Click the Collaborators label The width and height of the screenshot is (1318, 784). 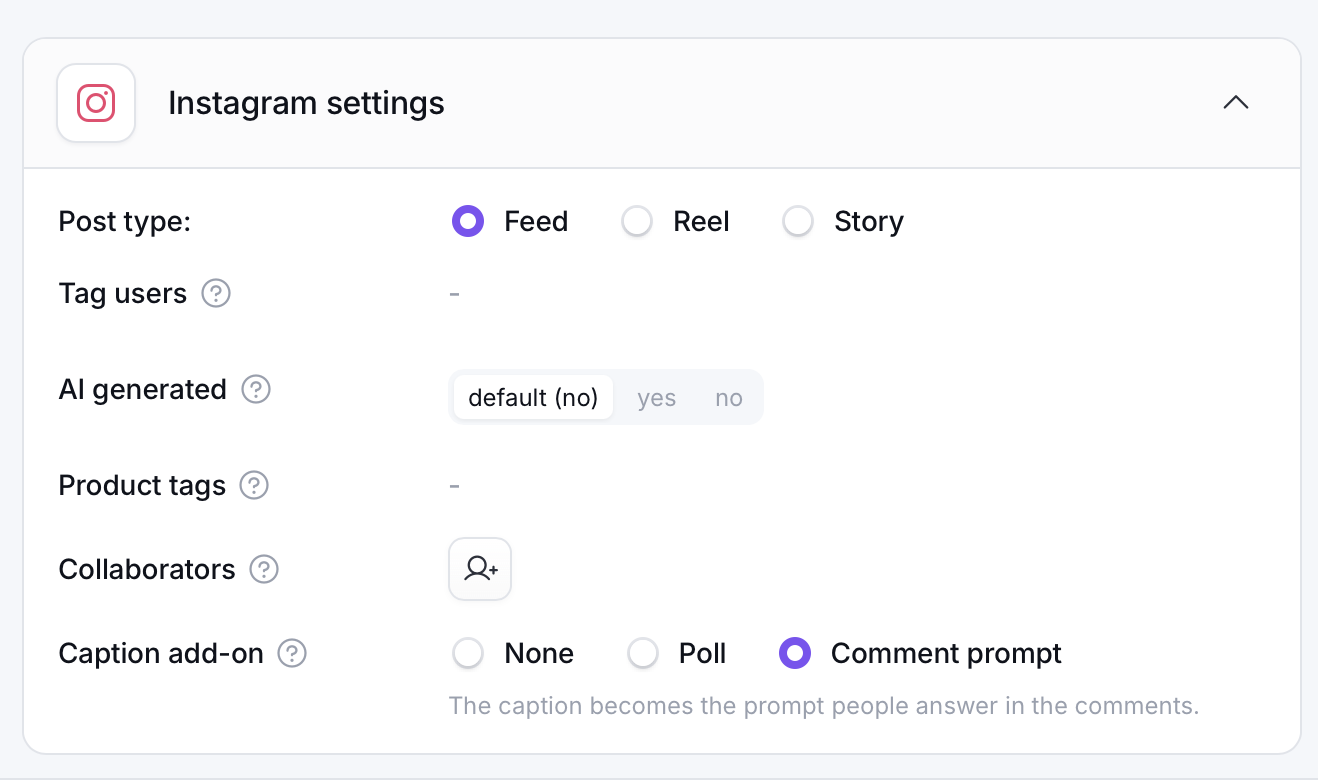147,570
